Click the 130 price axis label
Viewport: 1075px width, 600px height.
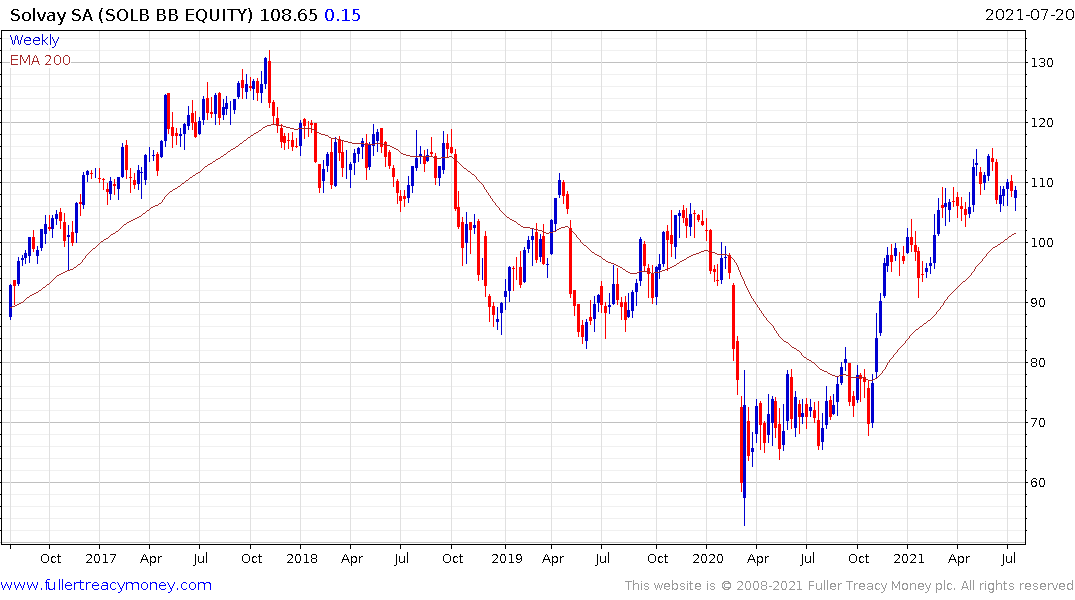pos(1042,62)
